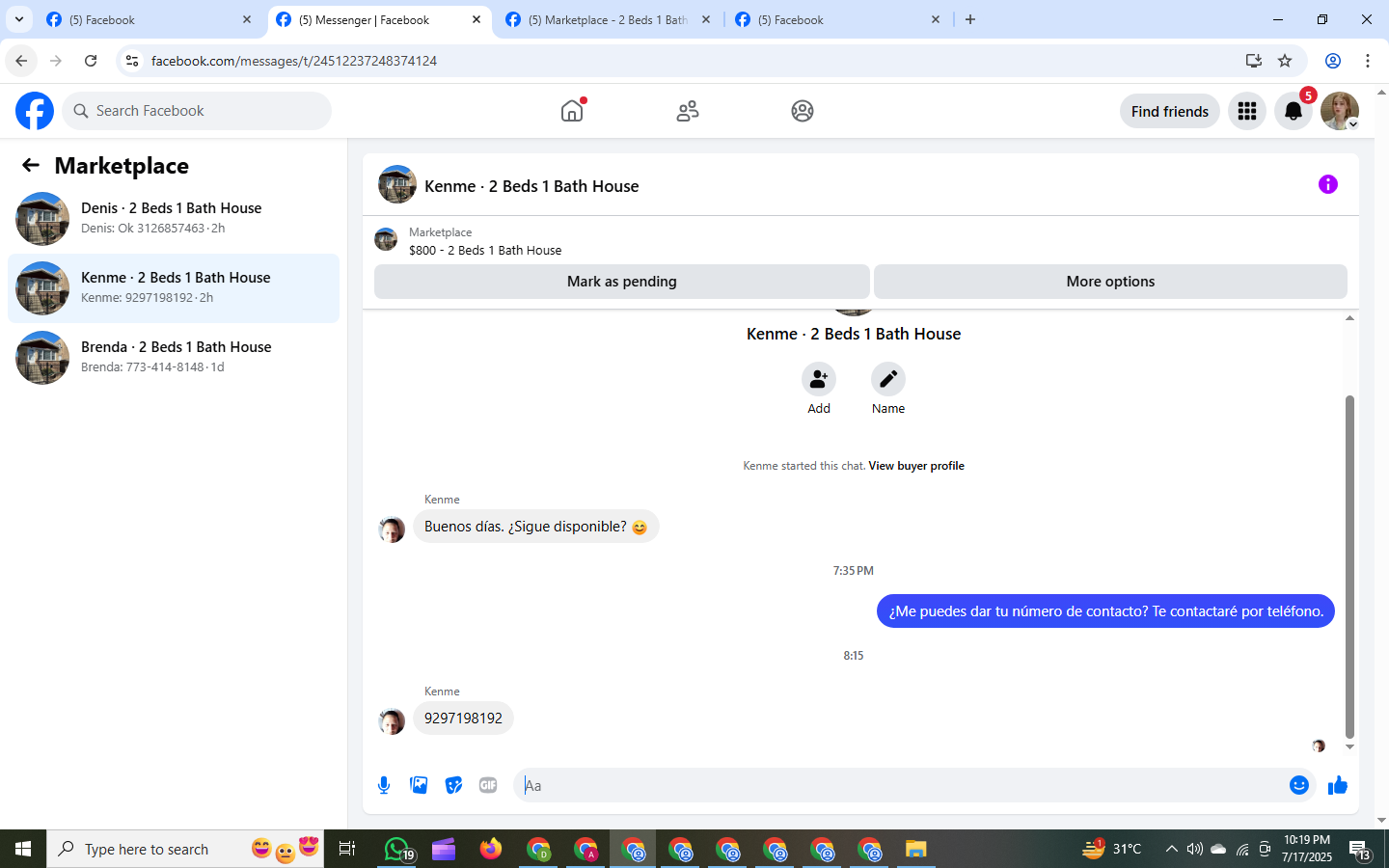Choose a sticker icon
This screenshot has height=868, width=1389.
(453, 785)
